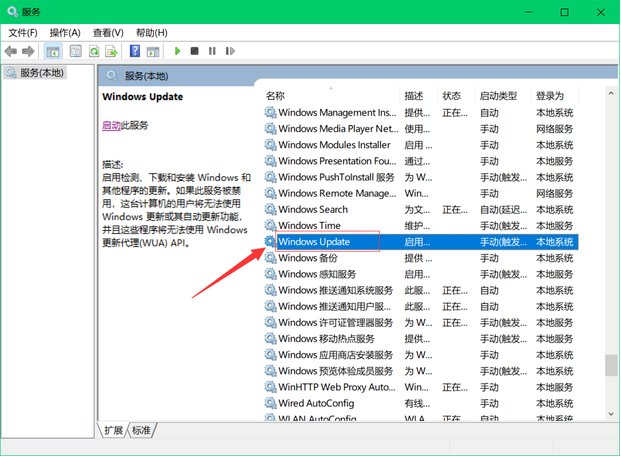621x457 pixels.
Task: Click the Restart Service button
Action: point(230,51)
